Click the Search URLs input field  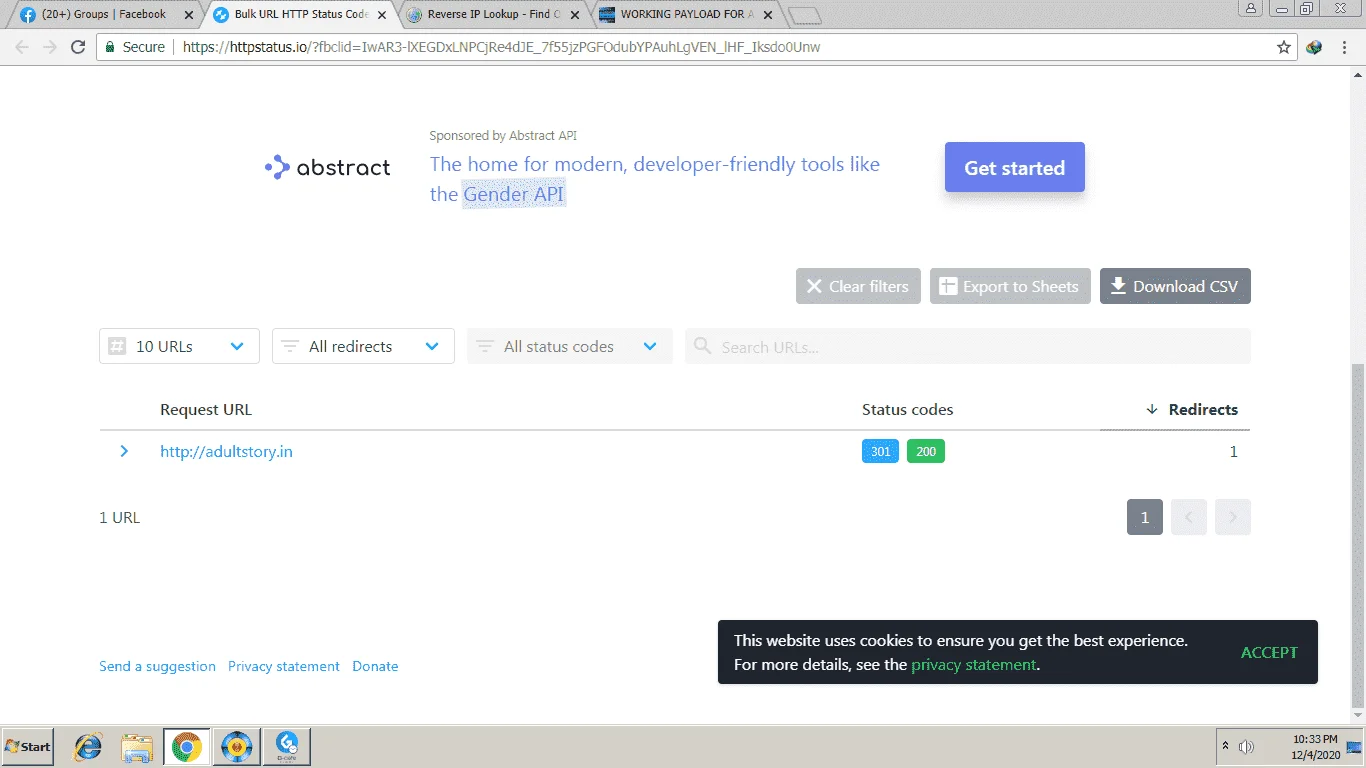968,346
